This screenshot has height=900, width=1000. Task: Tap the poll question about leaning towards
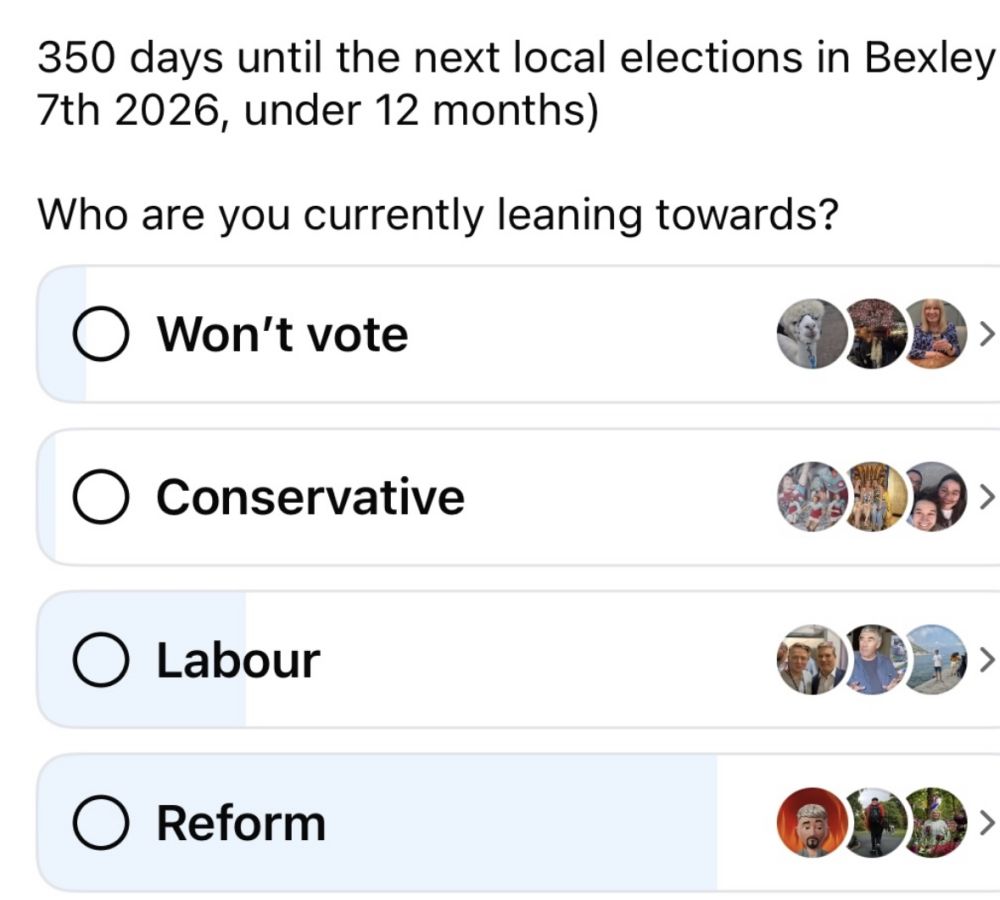tap(437, 215)
